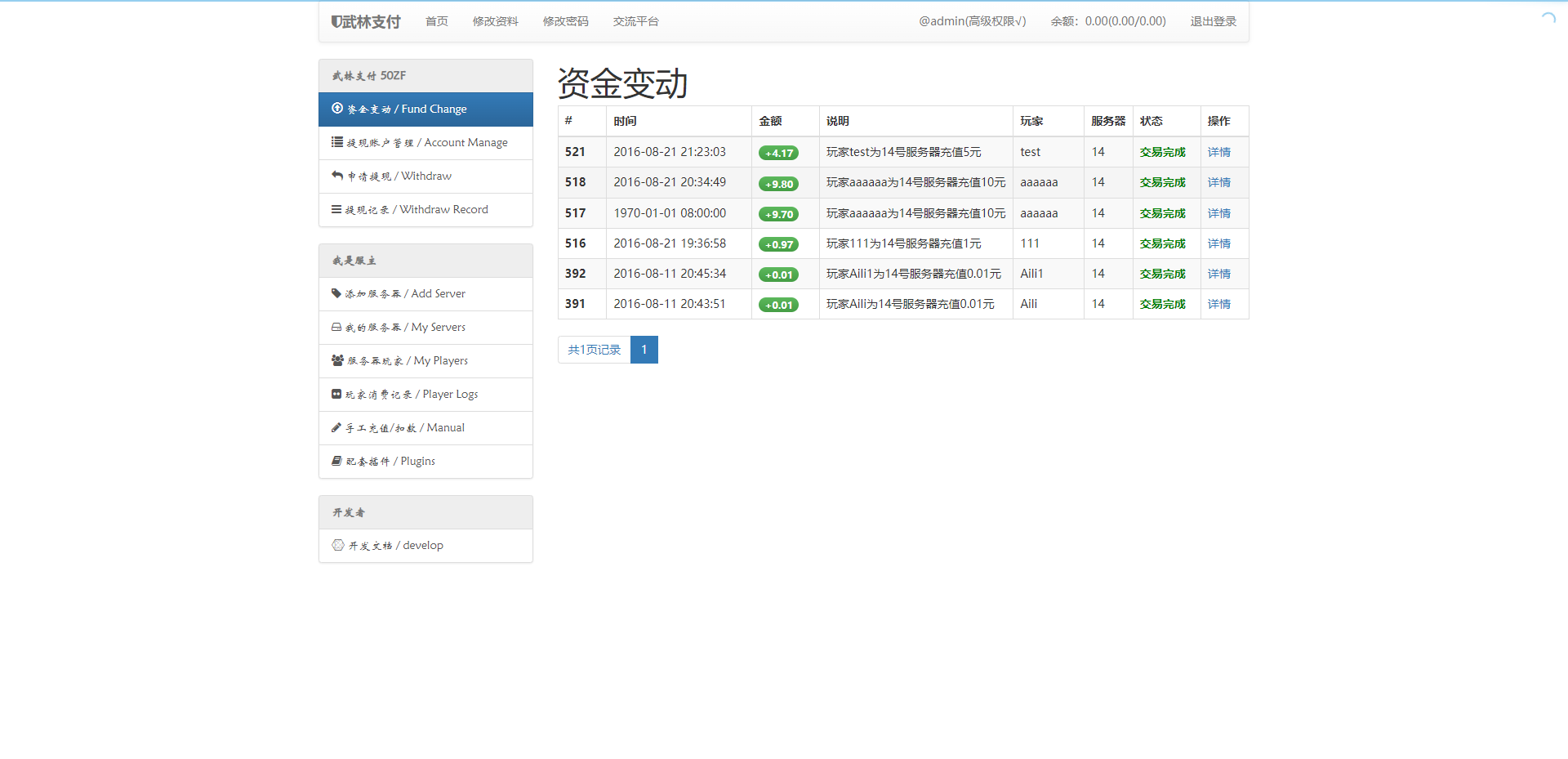The width and height of the screenshot is (1568, 759).
Task: Click the Add Server tag icon
Action: [x=336, y=293]
